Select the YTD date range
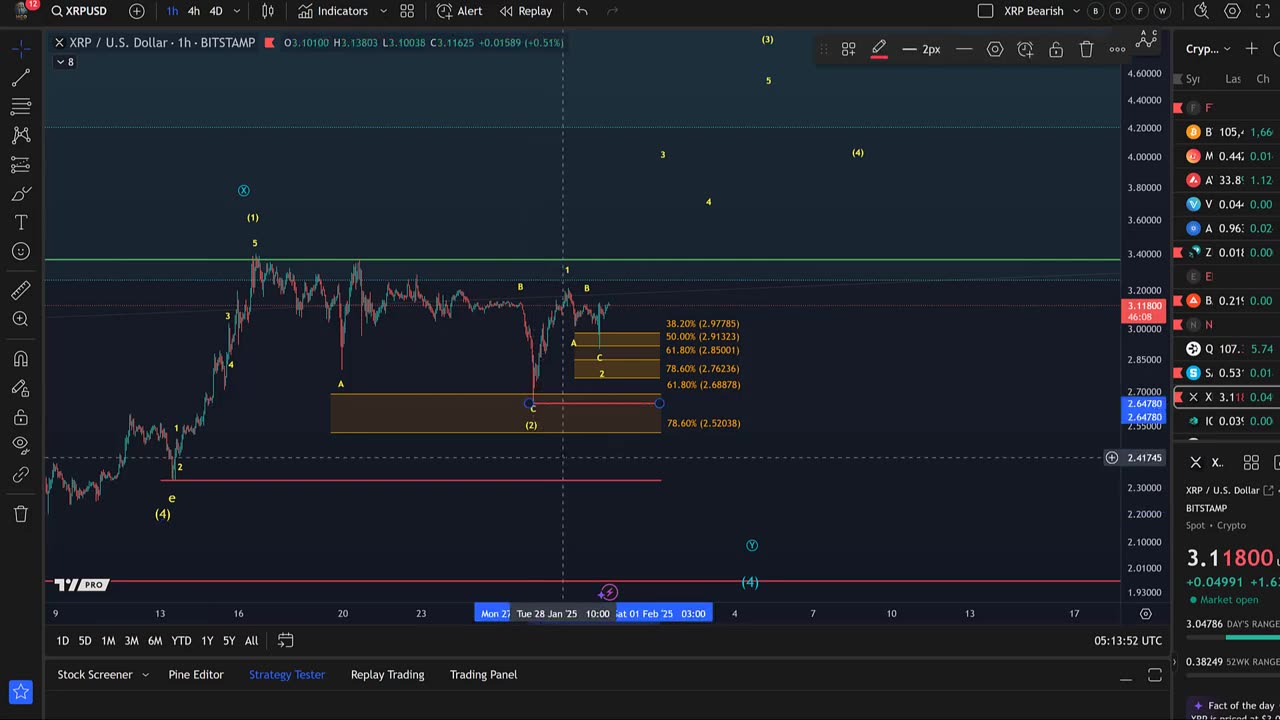Viewport: 1280px width, 720px height. [181, 641]
